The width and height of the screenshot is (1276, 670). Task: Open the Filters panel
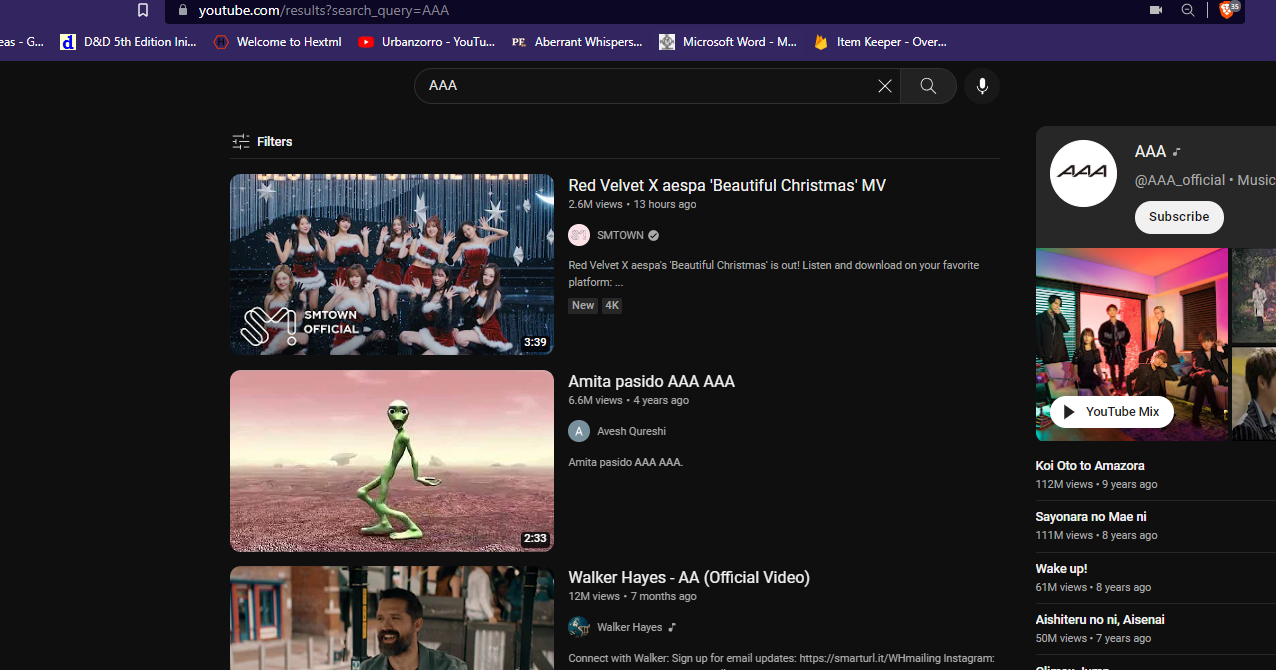[261, 141]
